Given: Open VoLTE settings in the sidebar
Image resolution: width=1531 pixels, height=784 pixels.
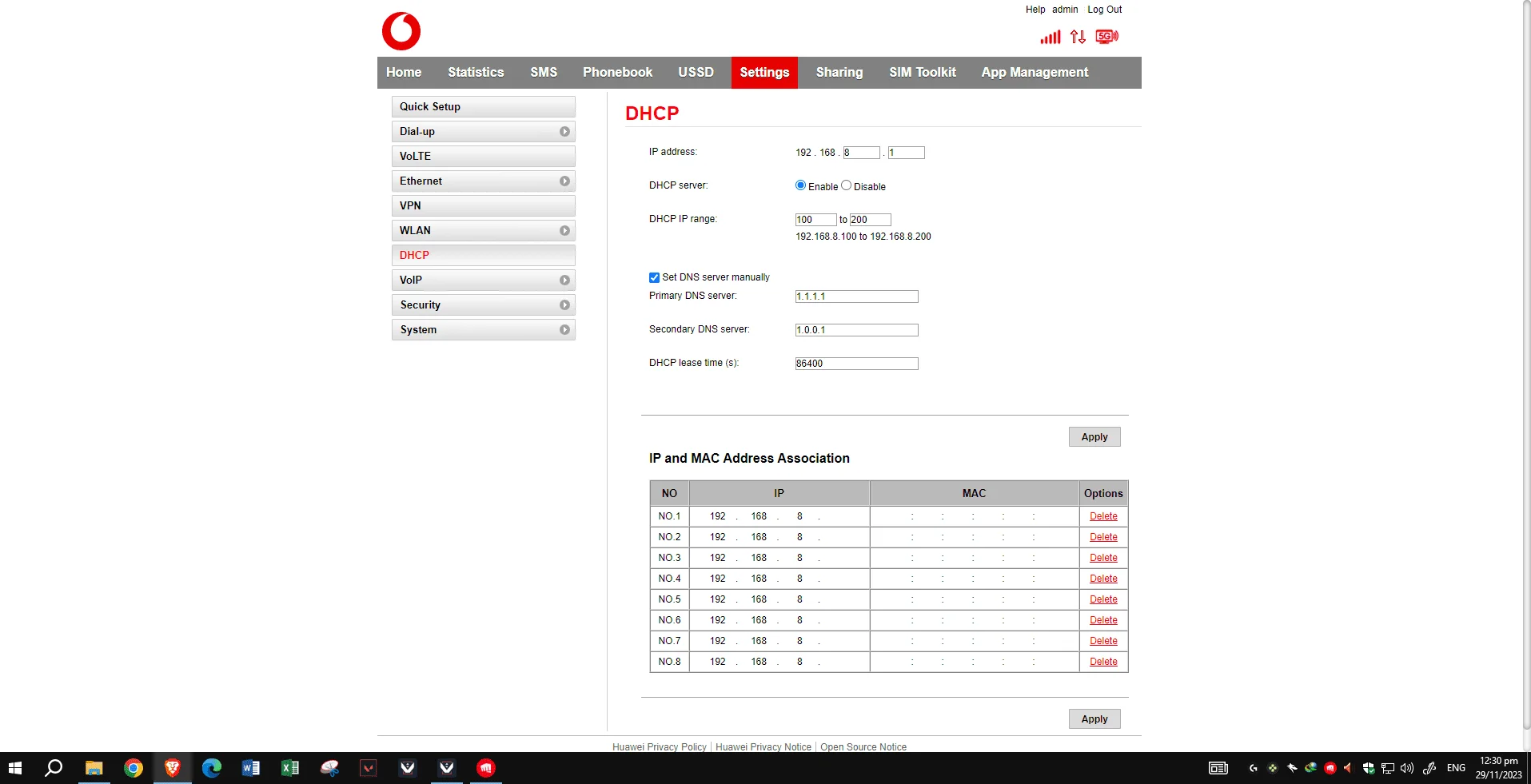Looking at the screenshot, I should tap(484, 157).
